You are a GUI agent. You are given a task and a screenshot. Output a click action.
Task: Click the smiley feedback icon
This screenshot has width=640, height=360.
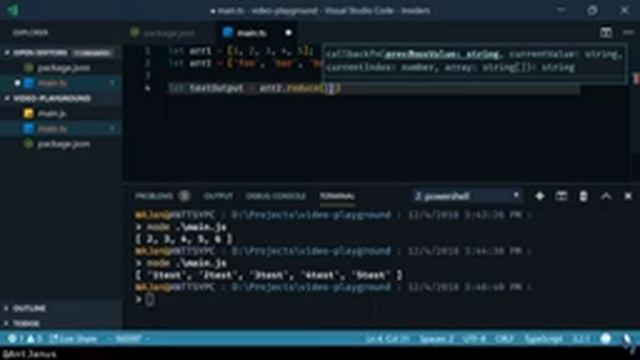606,339
